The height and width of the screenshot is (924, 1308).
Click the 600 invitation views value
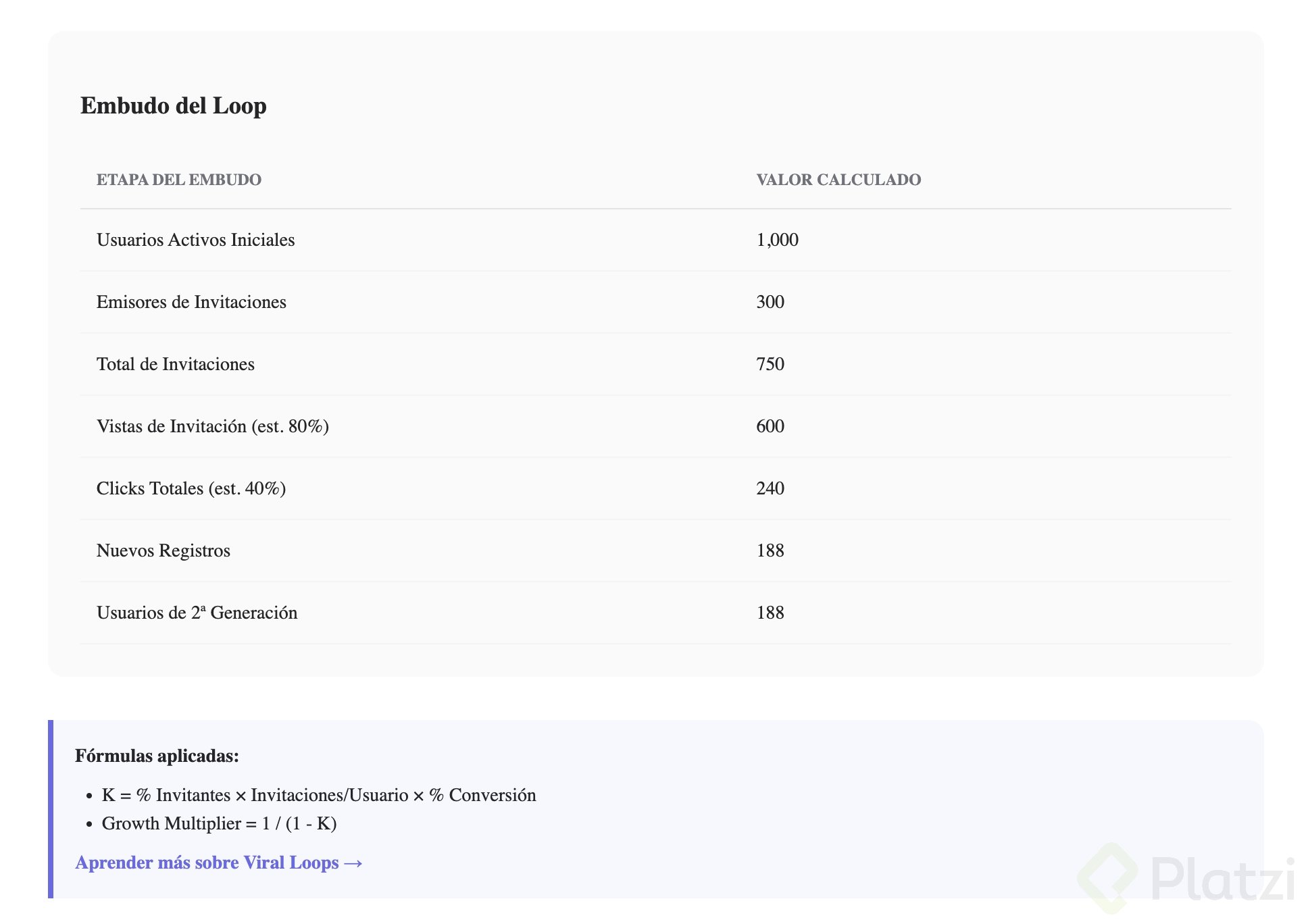pos(770,426)
